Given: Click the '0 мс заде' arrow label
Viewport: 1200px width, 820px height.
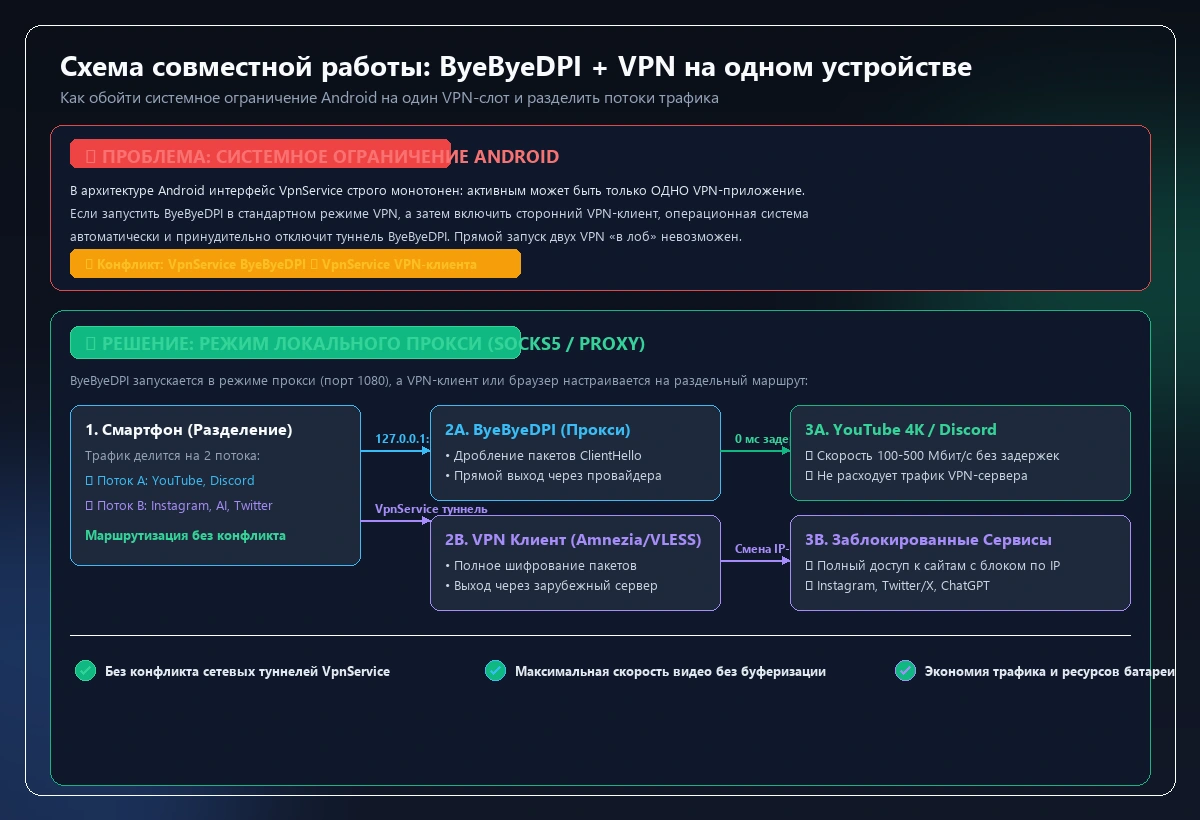Looking at the screenshot, I should pos(762,438).
